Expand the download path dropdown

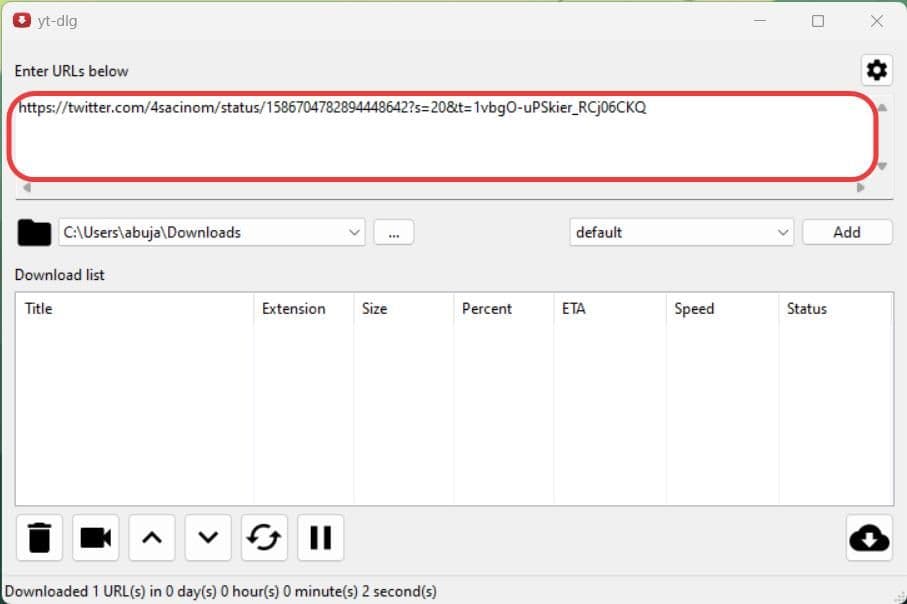click(354, 232)
